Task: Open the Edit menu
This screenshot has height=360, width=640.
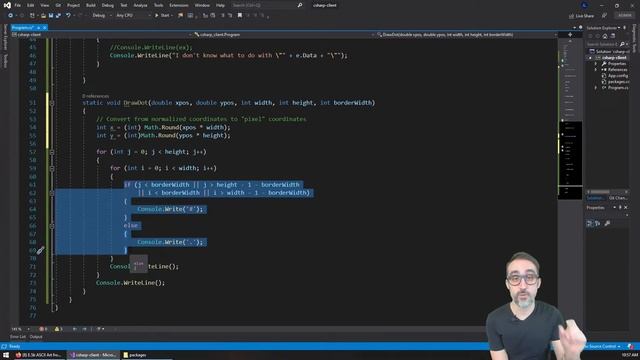Action: (x=31, y=5)
